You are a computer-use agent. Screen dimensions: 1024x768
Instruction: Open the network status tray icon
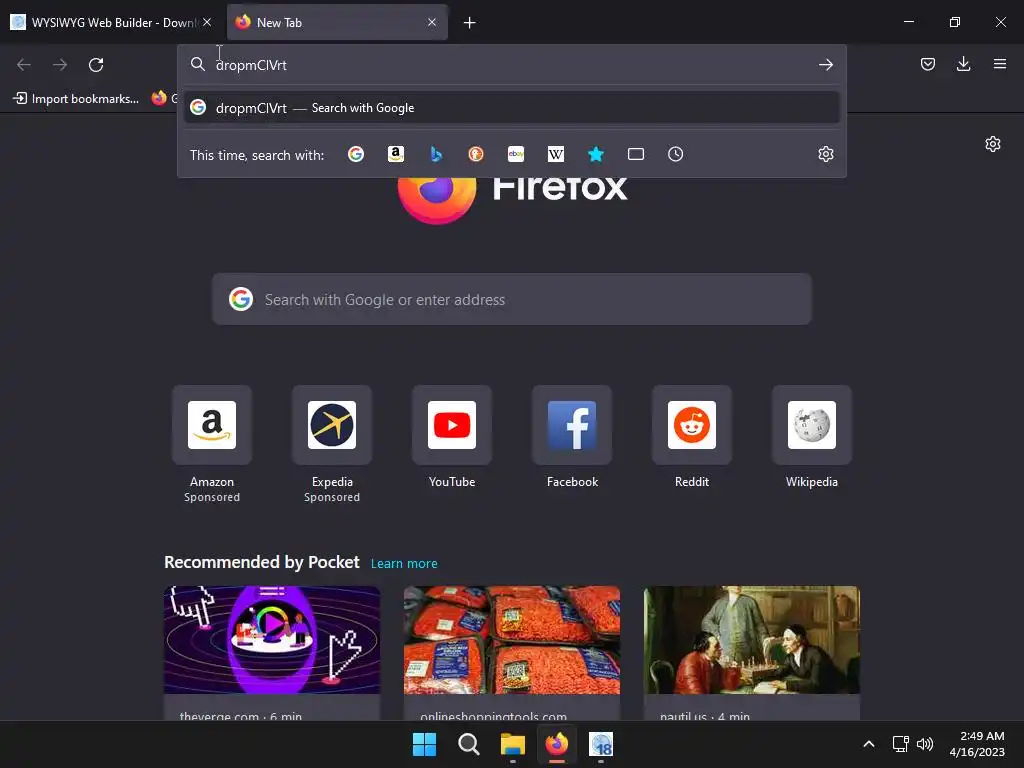(x=901, y=744)
